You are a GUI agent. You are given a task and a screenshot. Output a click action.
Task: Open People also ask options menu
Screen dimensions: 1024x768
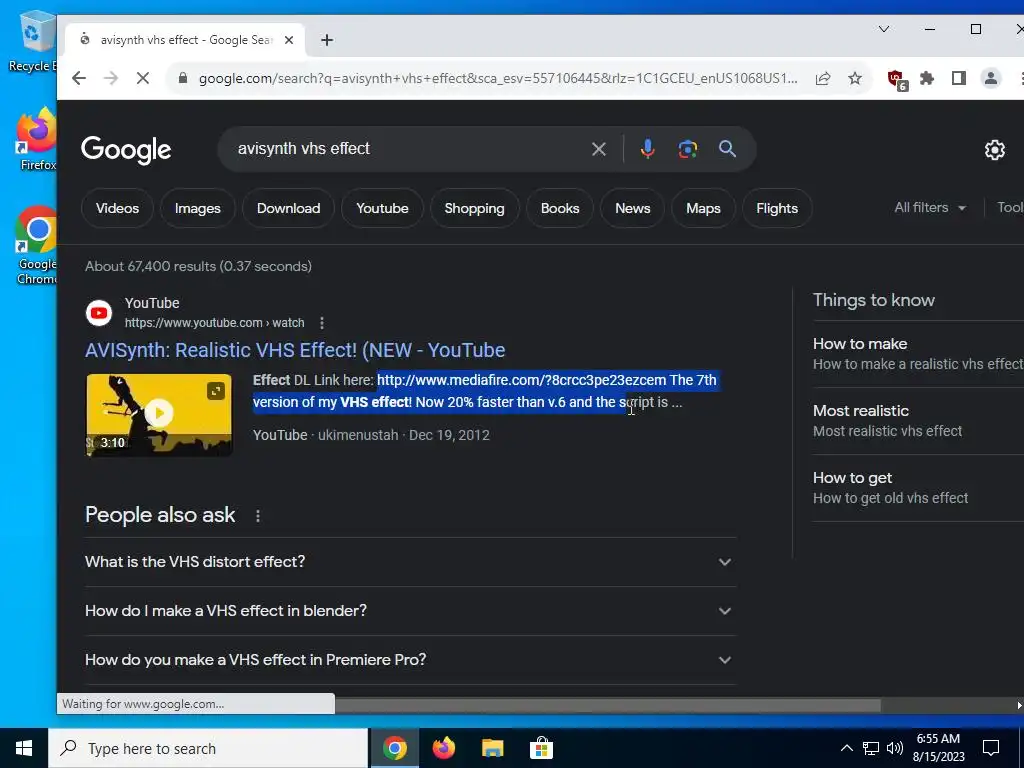pyautogui.click(x=258, y=516)
